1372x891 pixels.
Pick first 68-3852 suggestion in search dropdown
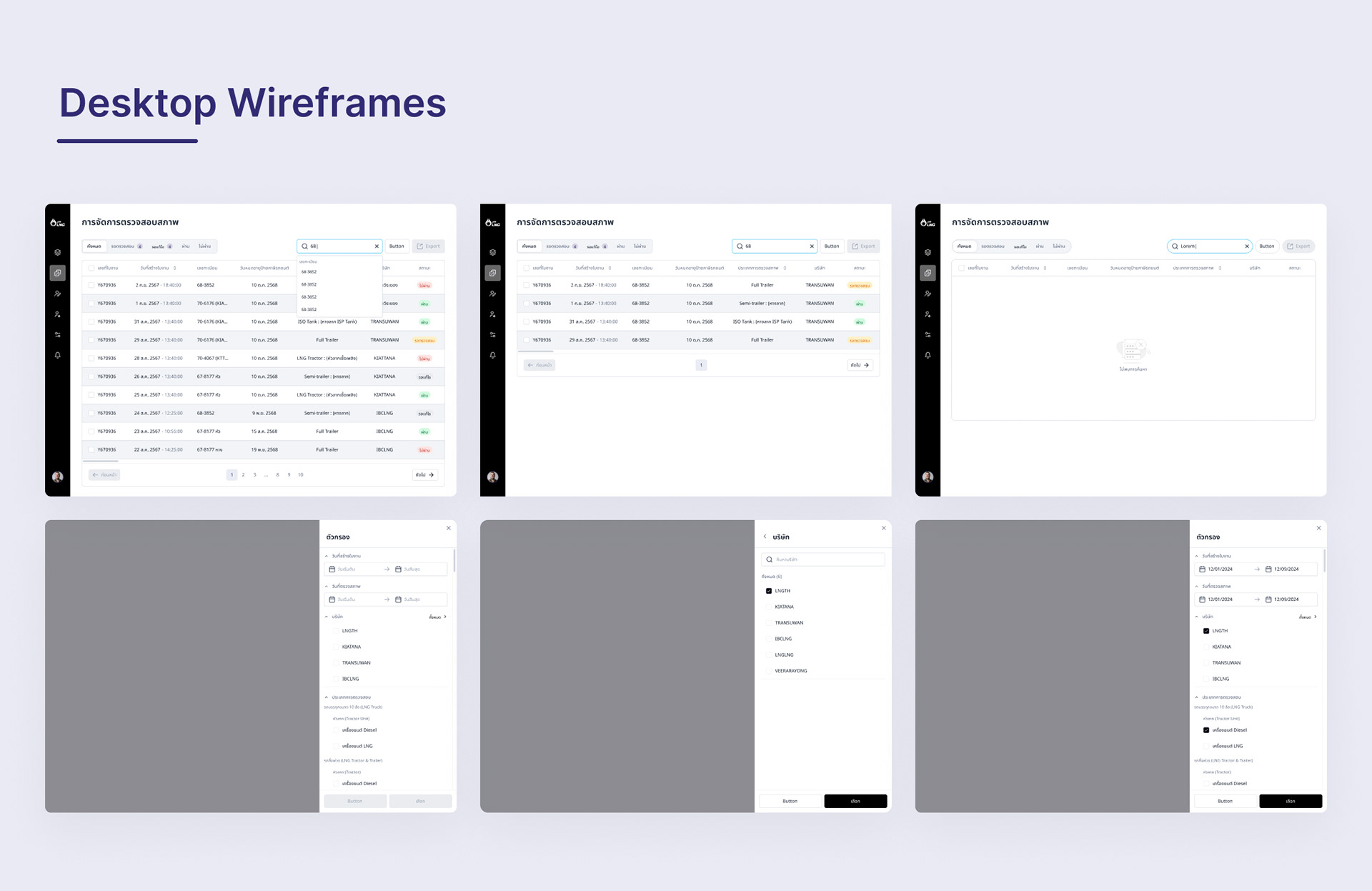coord(309,272)
